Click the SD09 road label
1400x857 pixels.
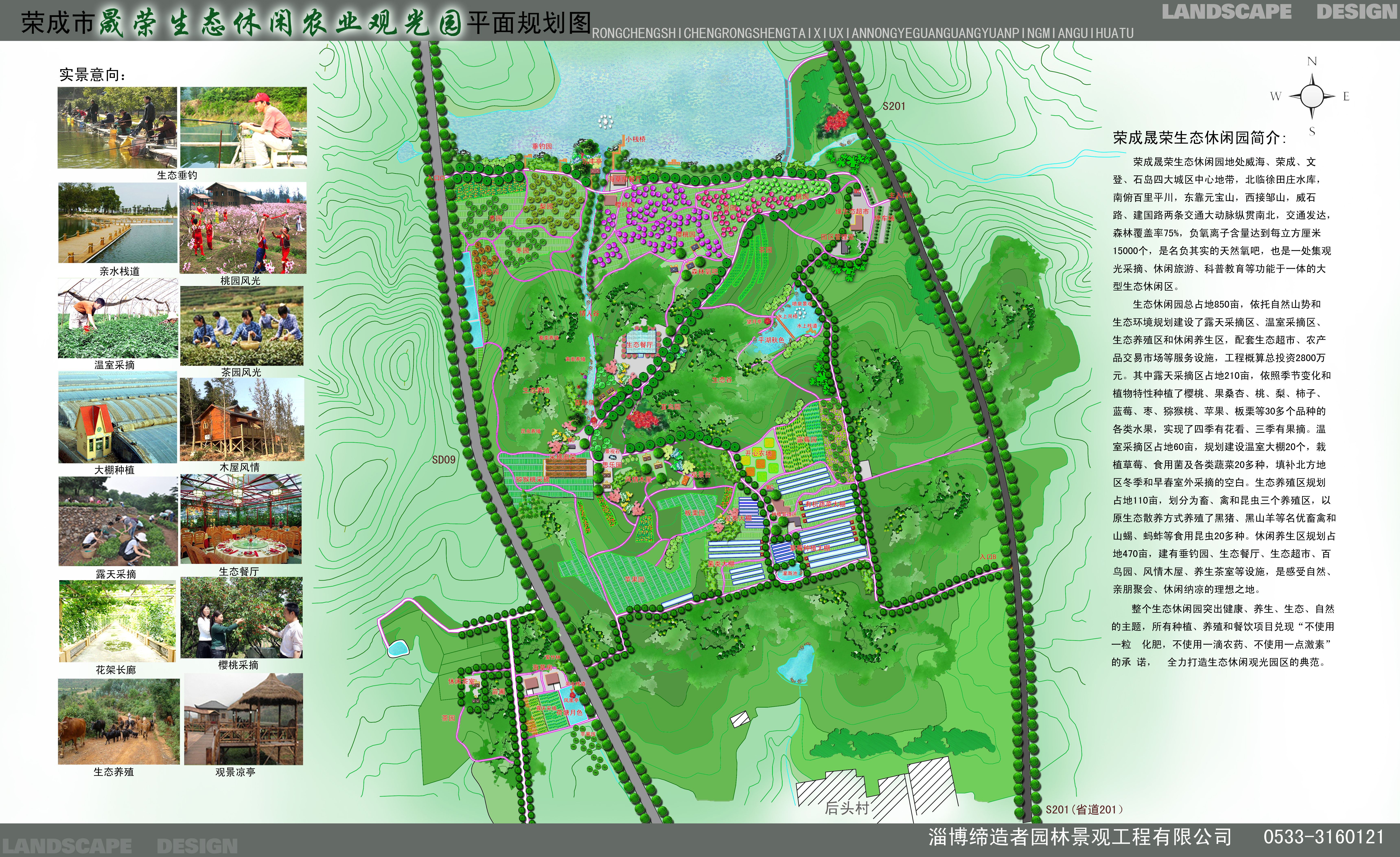(x=444, y=460)
